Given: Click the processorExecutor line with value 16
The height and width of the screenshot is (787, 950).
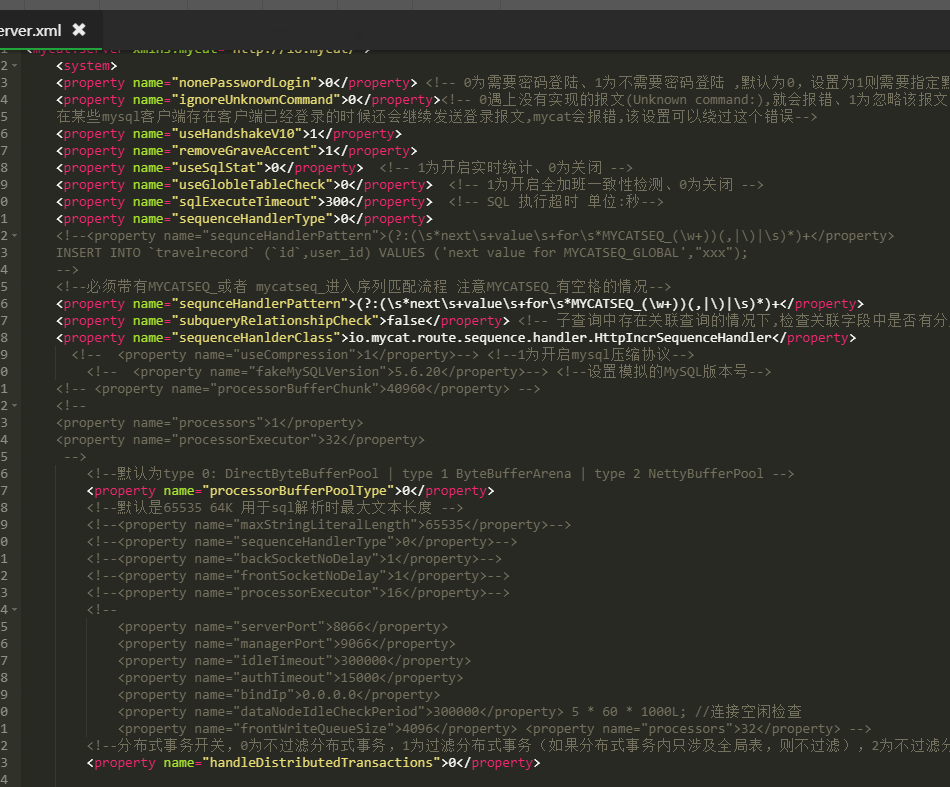Looking at the screenshot, I should tap(298, 593).
